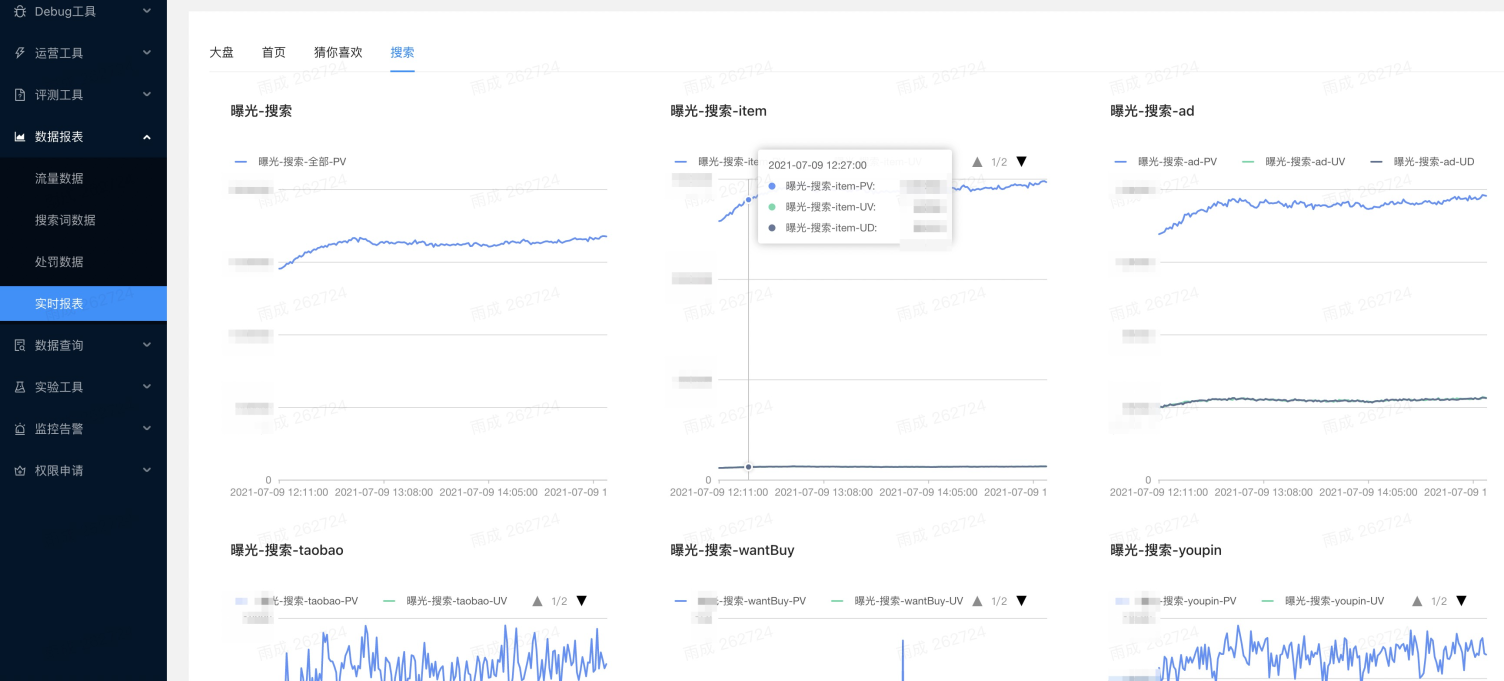This screenshot has height=681, width=1504.
Task: Toggle the 搜索-youpin-PV legend series
Action: pyautogui.click(x=1175, y=601)
